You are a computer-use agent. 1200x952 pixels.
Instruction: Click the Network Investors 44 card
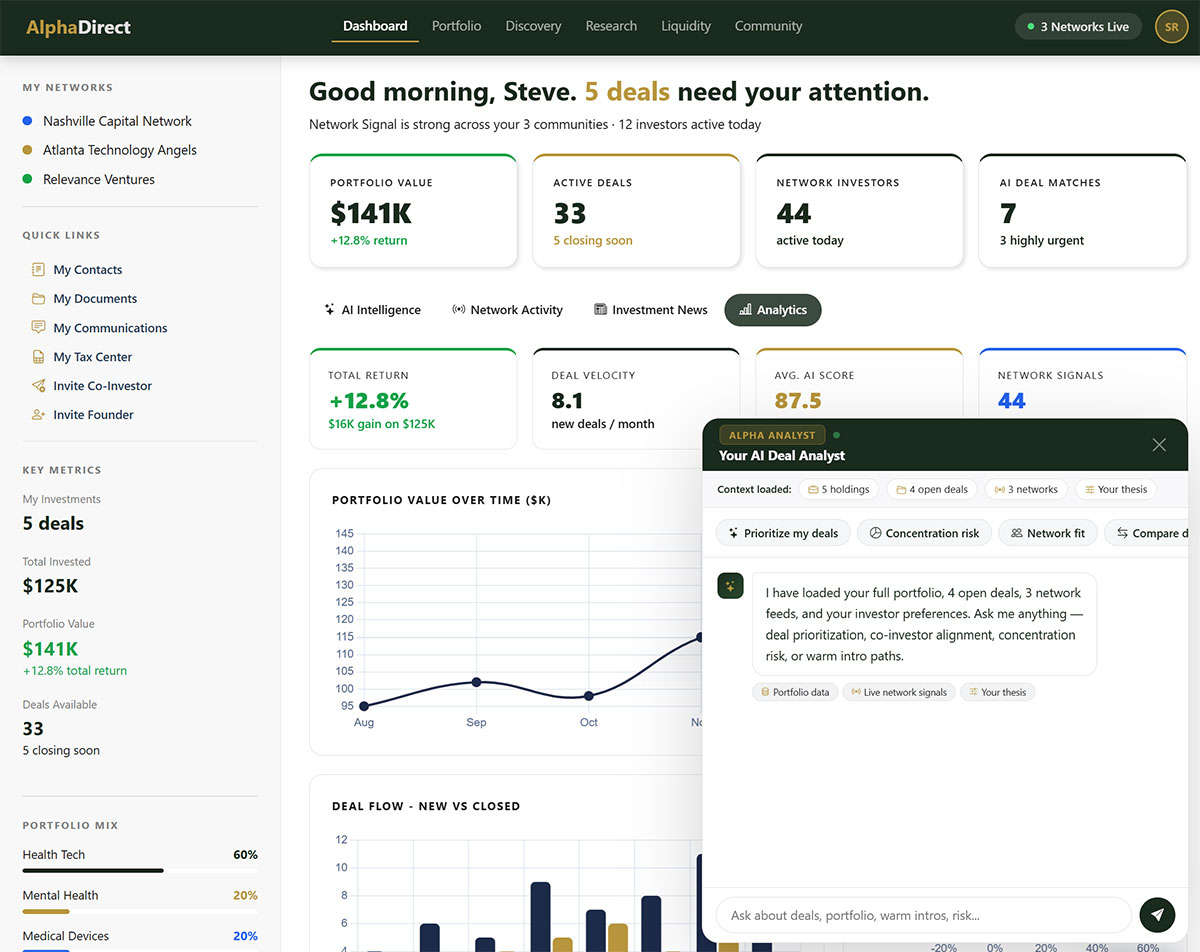coord(859,211)
